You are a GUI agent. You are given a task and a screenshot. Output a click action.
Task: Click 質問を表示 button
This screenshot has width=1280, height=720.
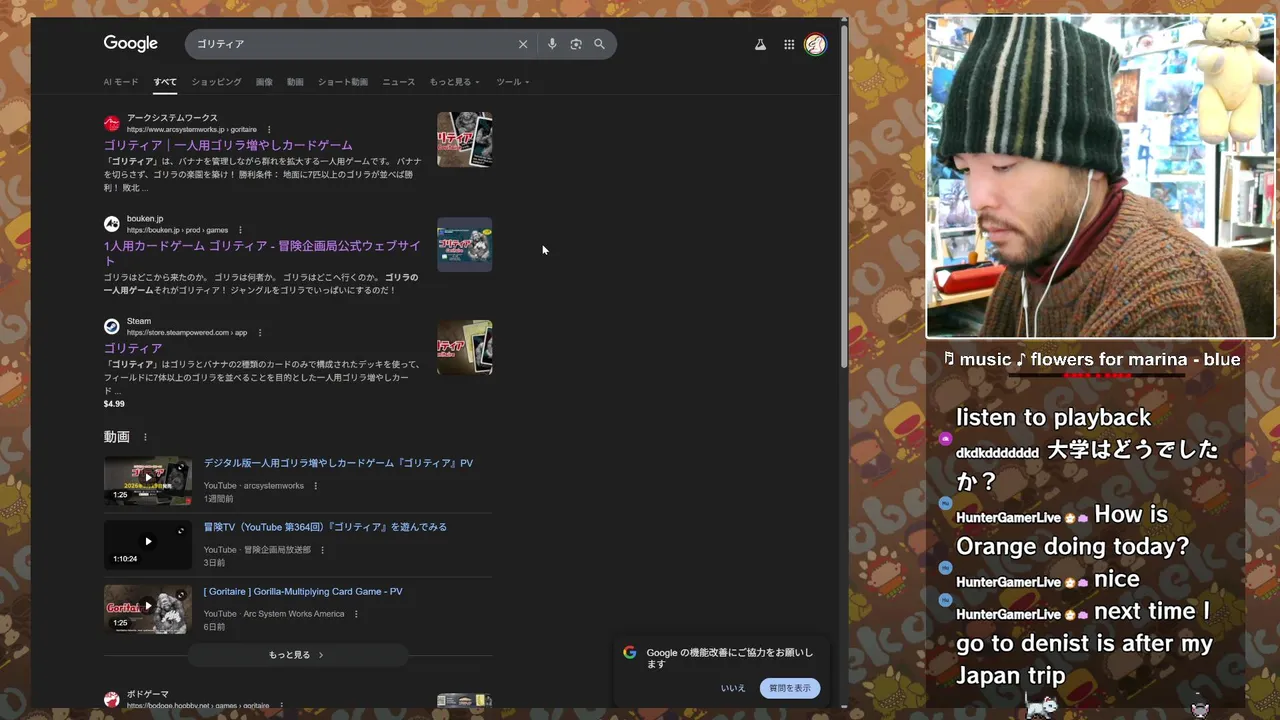tap(790, 688)
